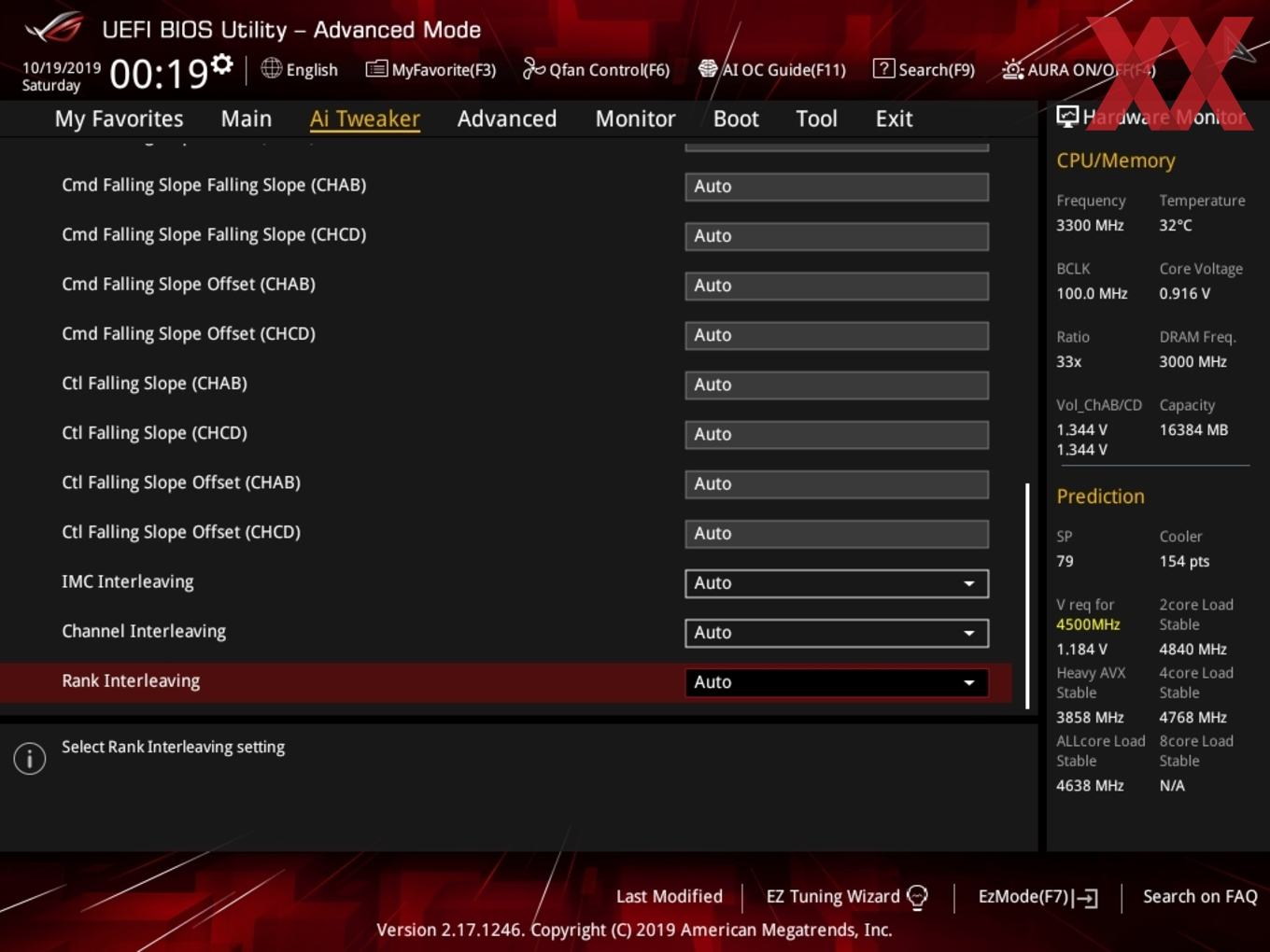Screen dimensions: 1270x952
Task: Click the EzMode exit arrow icon
Action: point(1085,898)
